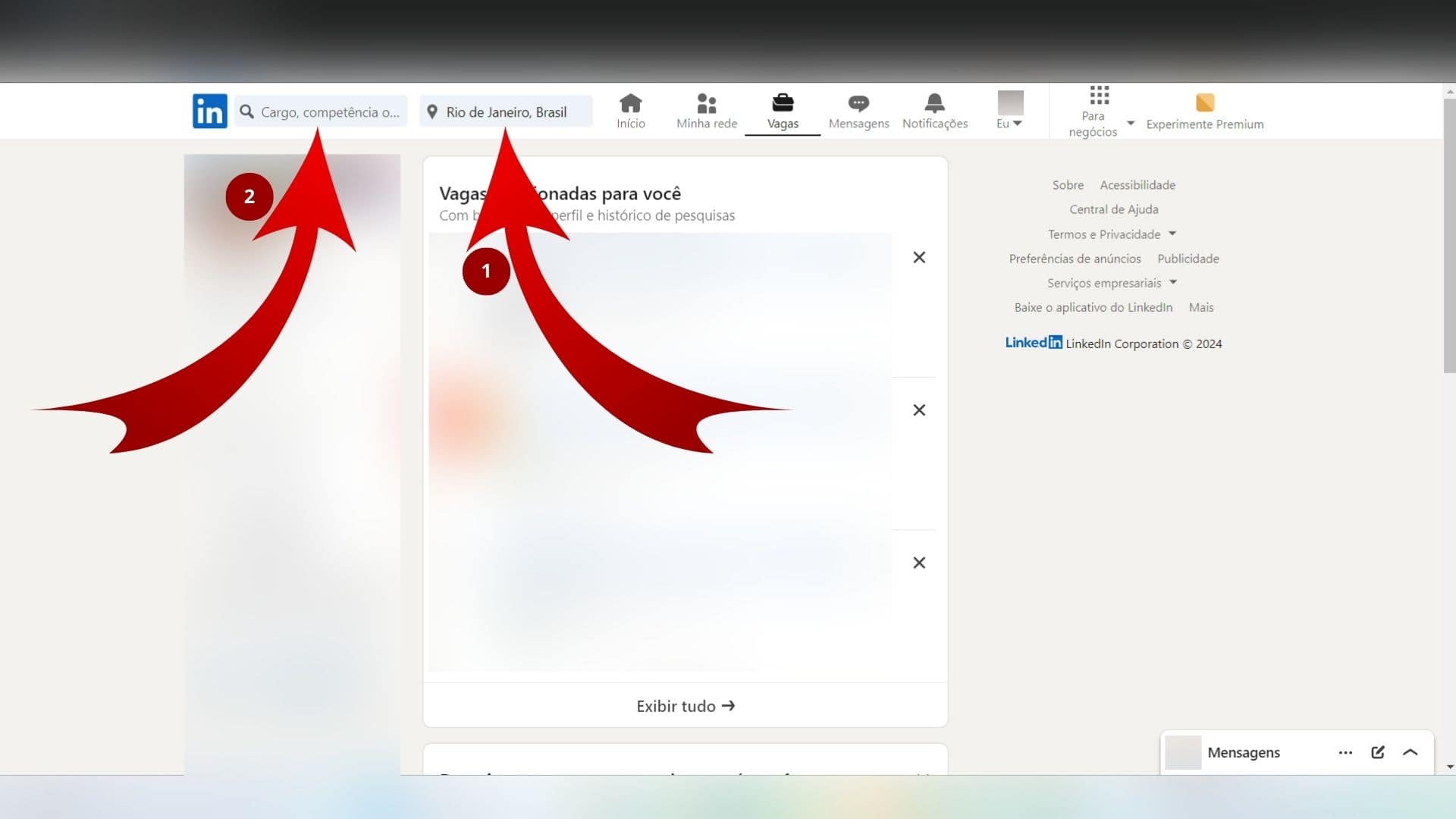1456x819 pixels.
Task: Expand the Mensagens panel chevron
Action: pyautogui.click(x=1410, y=752)
